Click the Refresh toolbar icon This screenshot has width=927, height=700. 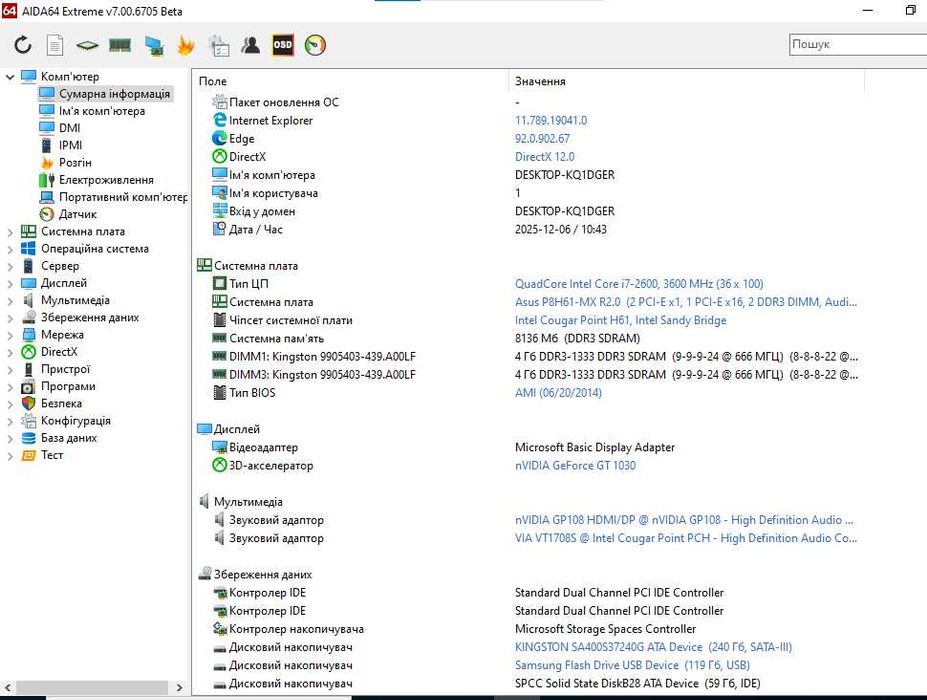pyautogui.click(x=22, y=45)
